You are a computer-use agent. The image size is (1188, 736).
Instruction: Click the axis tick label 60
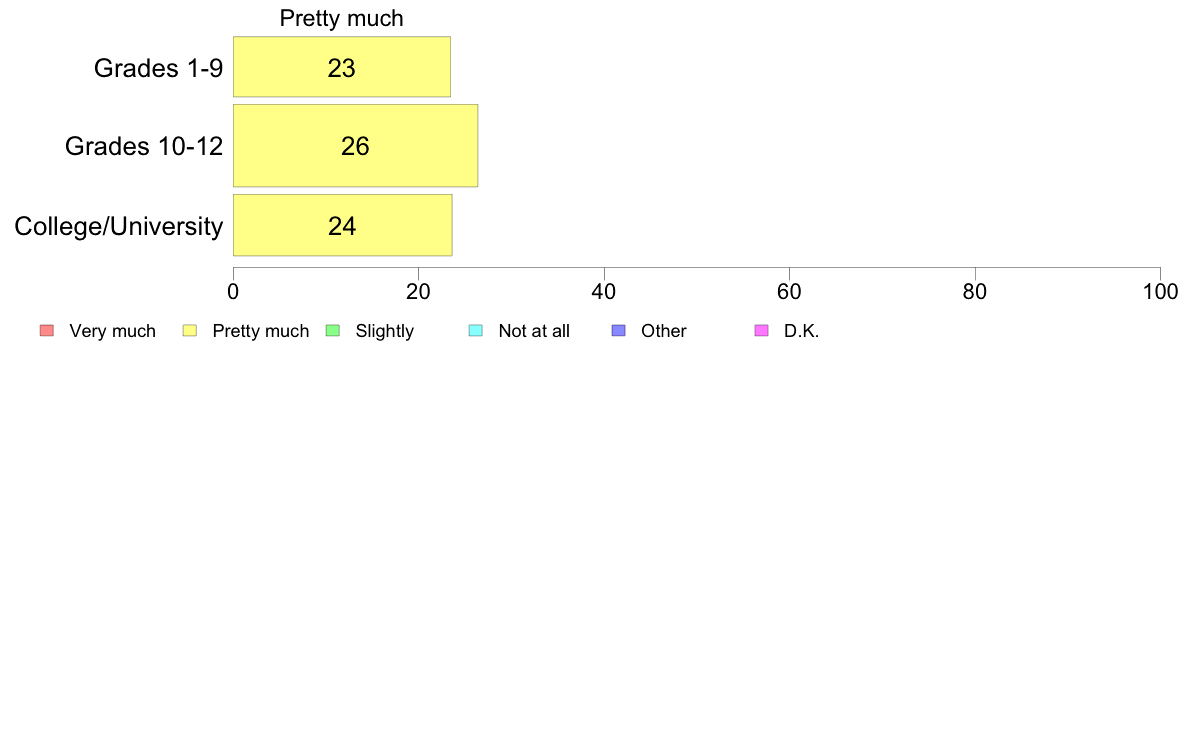click(x=789, y=292)
